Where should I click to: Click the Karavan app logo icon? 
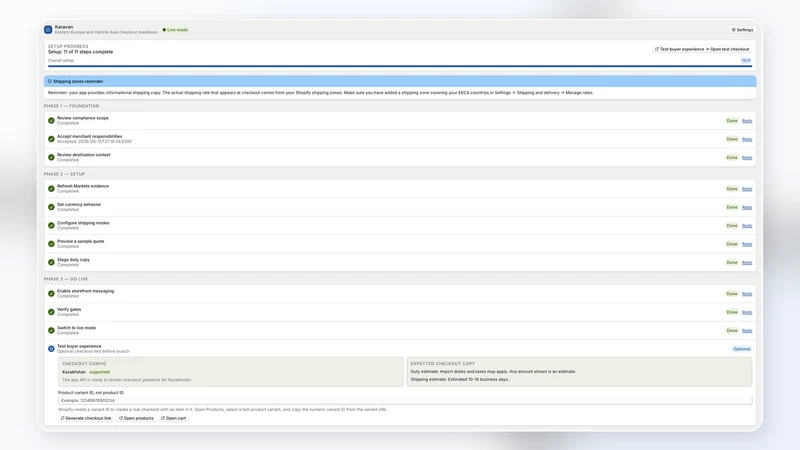tap(48, 30)
